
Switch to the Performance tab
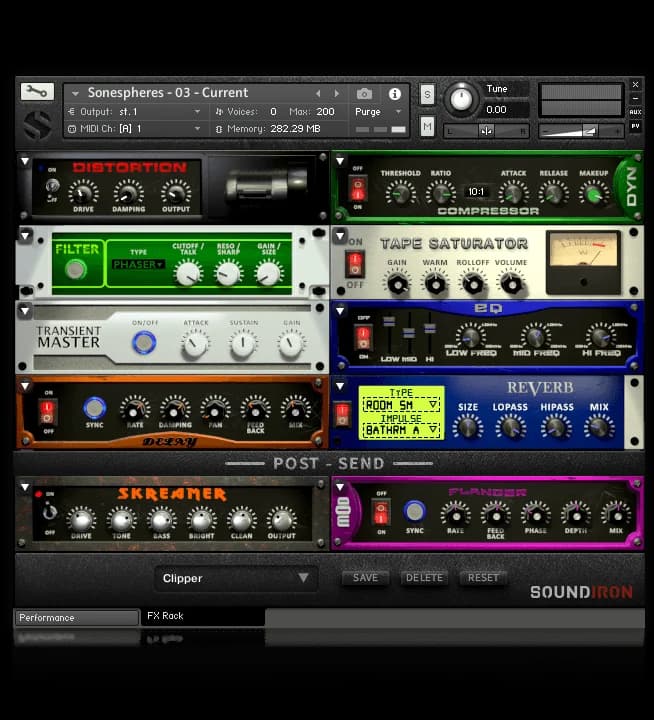(x=76, y=617)
